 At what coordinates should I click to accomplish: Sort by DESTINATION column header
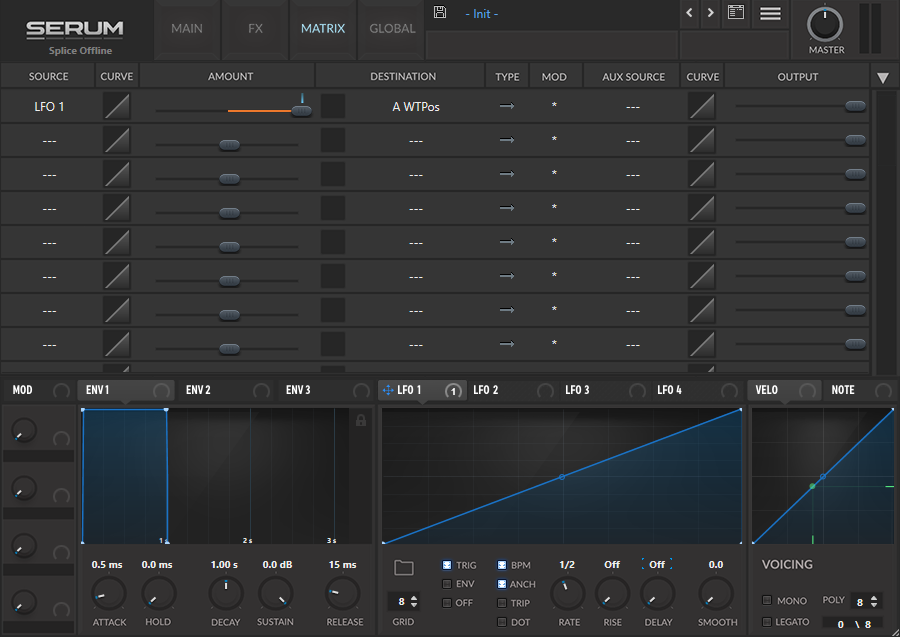[402, 76]
